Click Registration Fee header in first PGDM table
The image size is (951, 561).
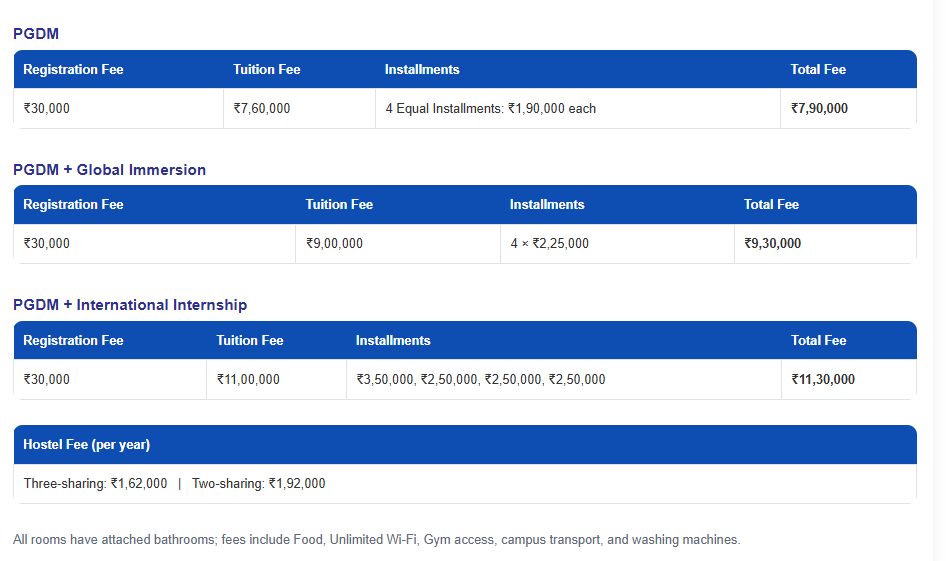coord(73,69)
